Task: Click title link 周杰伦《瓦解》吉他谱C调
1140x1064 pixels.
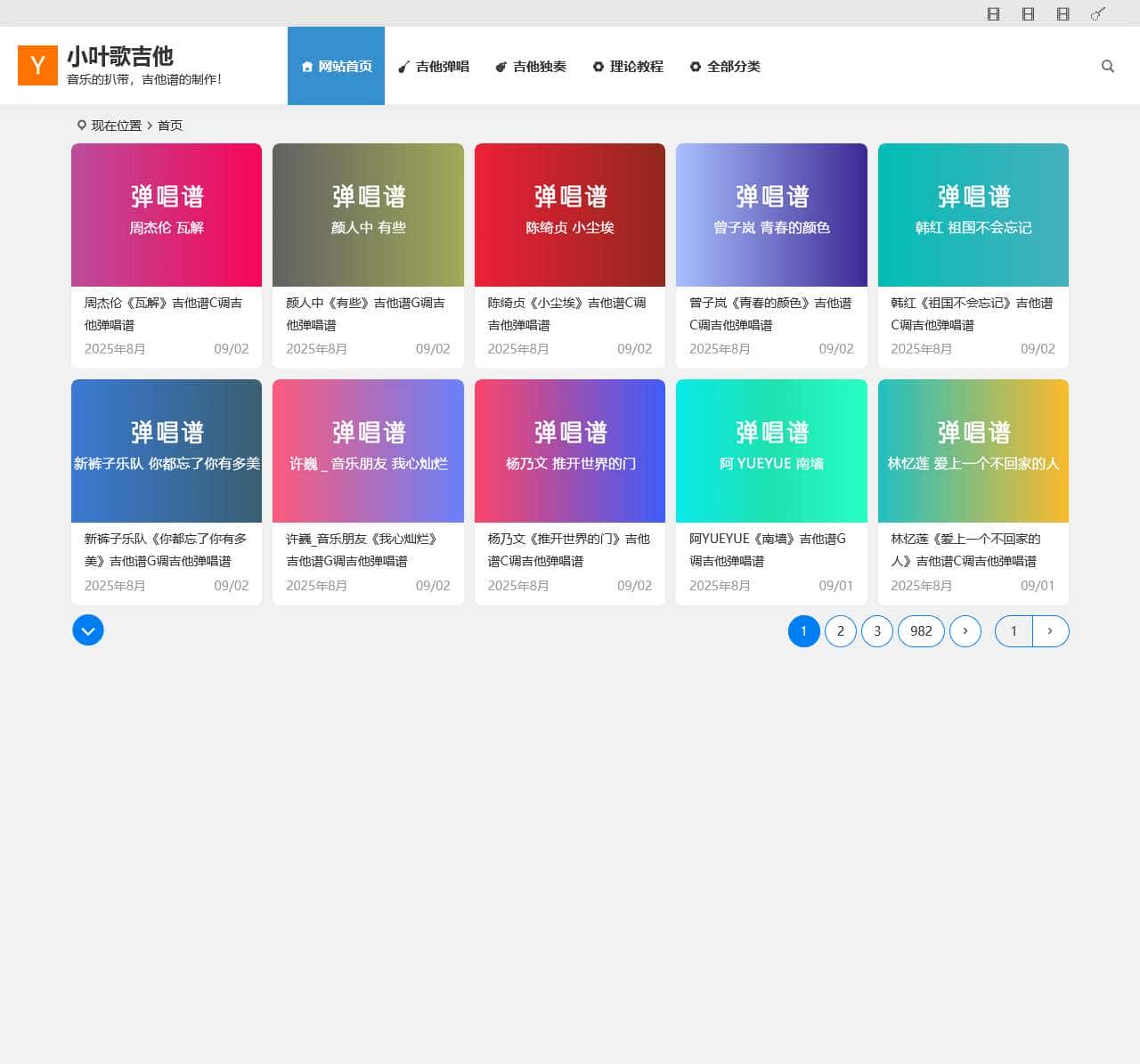Action: click(x=163, y=313)
